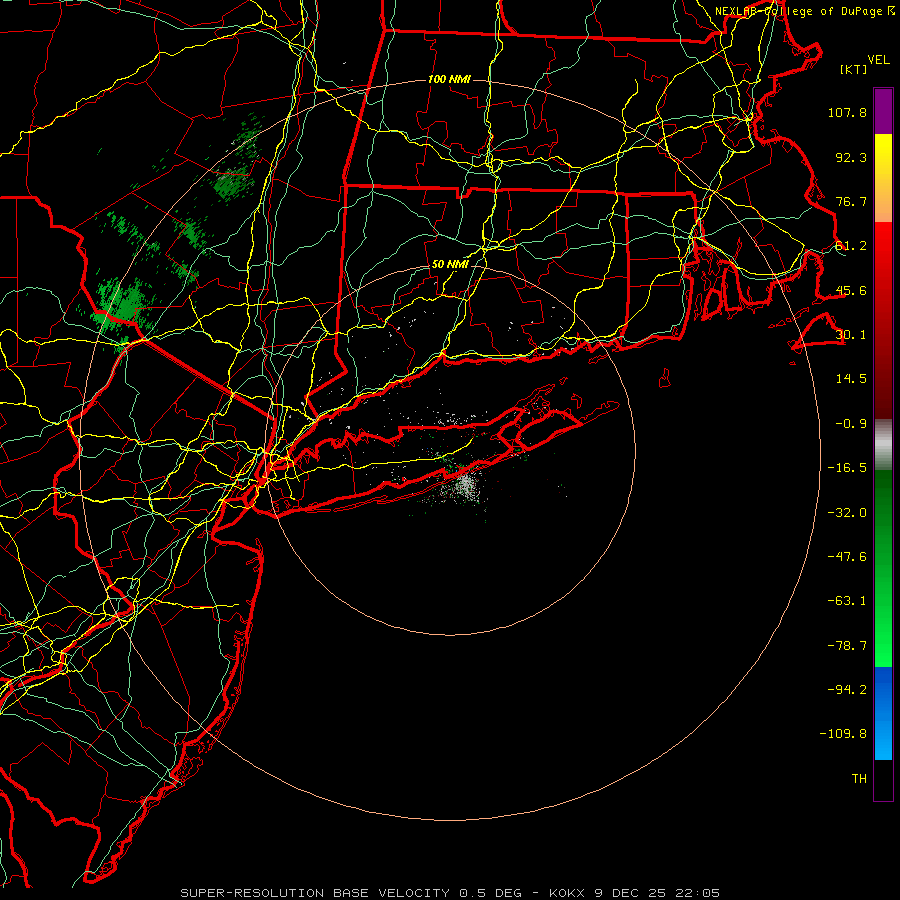Click the 107.8 velocity scale value
This screenshot has height=900, width=900.
point(847,112)
